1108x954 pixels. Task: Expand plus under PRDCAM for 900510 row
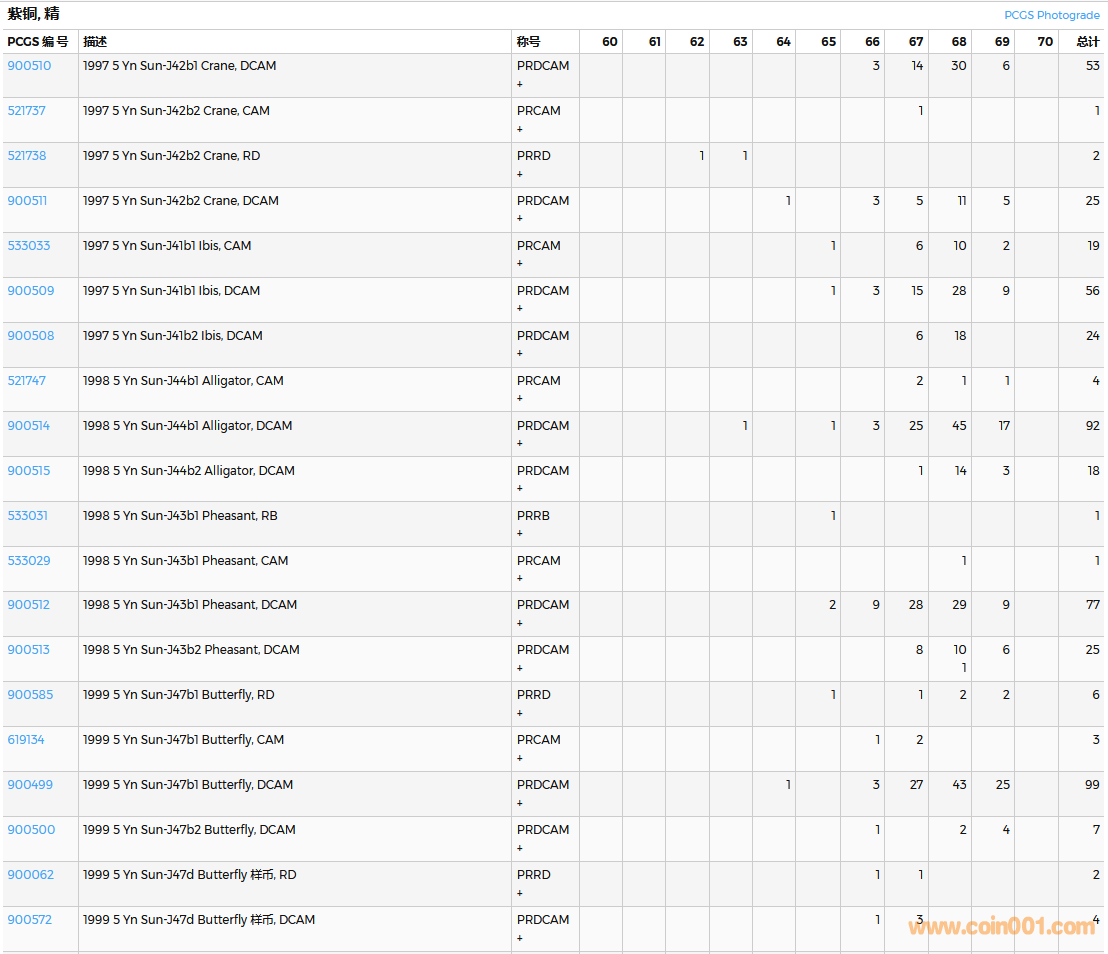tap(520, 84)
